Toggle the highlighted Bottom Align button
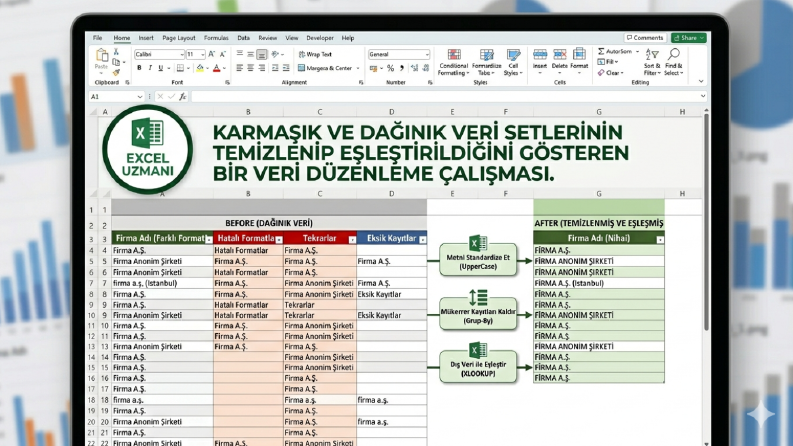Image resolution: width=793 pixels, height=446 pixels. [x=261, y=54]
